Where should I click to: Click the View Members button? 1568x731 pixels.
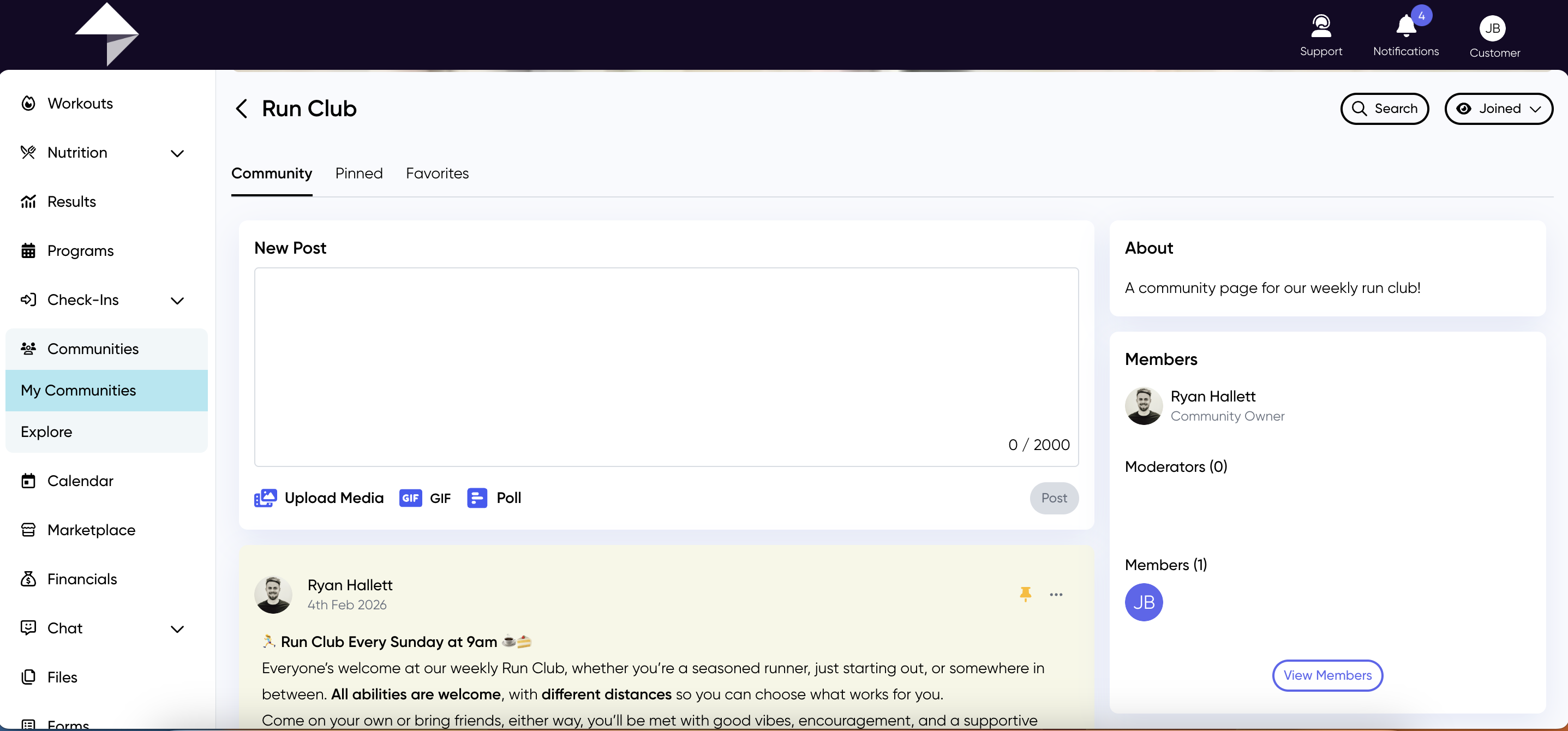click(x=1327, y=675)
